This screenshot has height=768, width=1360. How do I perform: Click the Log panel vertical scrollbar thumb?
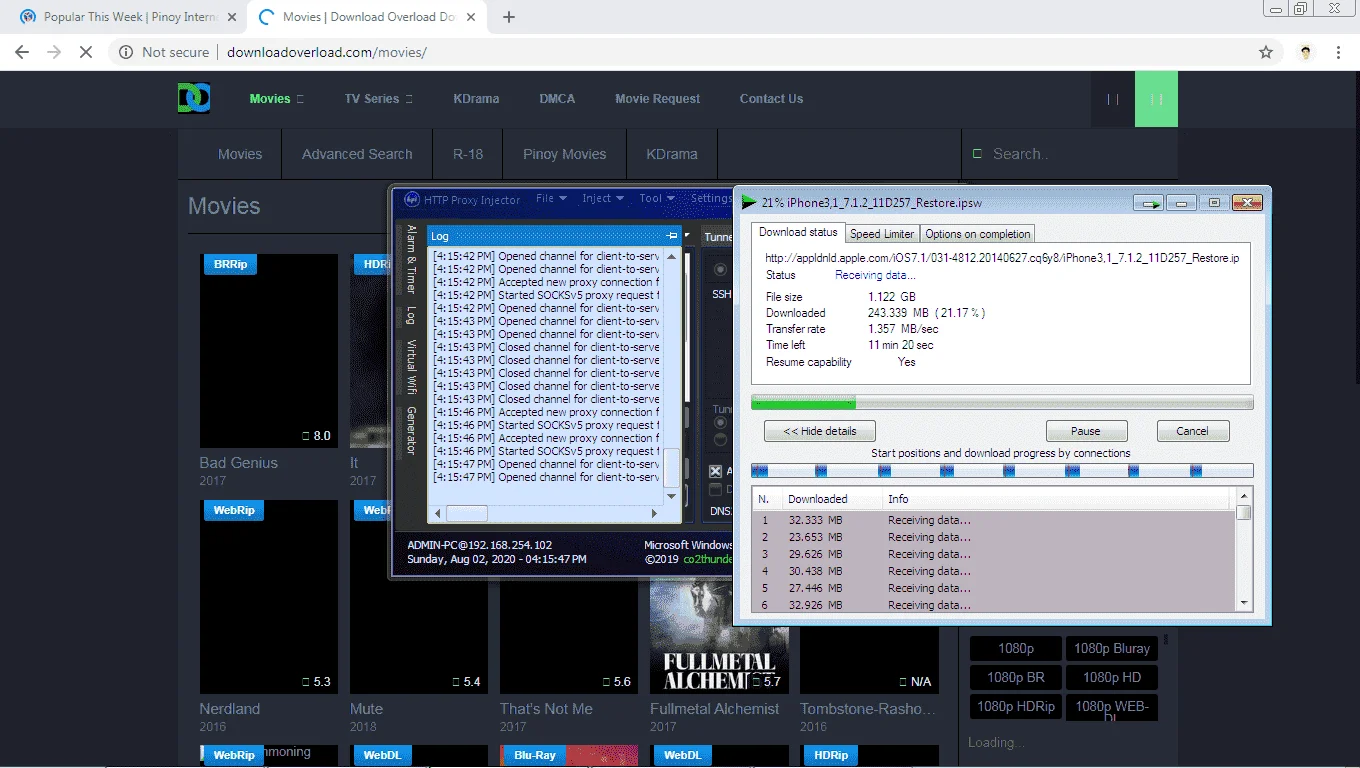672,467
